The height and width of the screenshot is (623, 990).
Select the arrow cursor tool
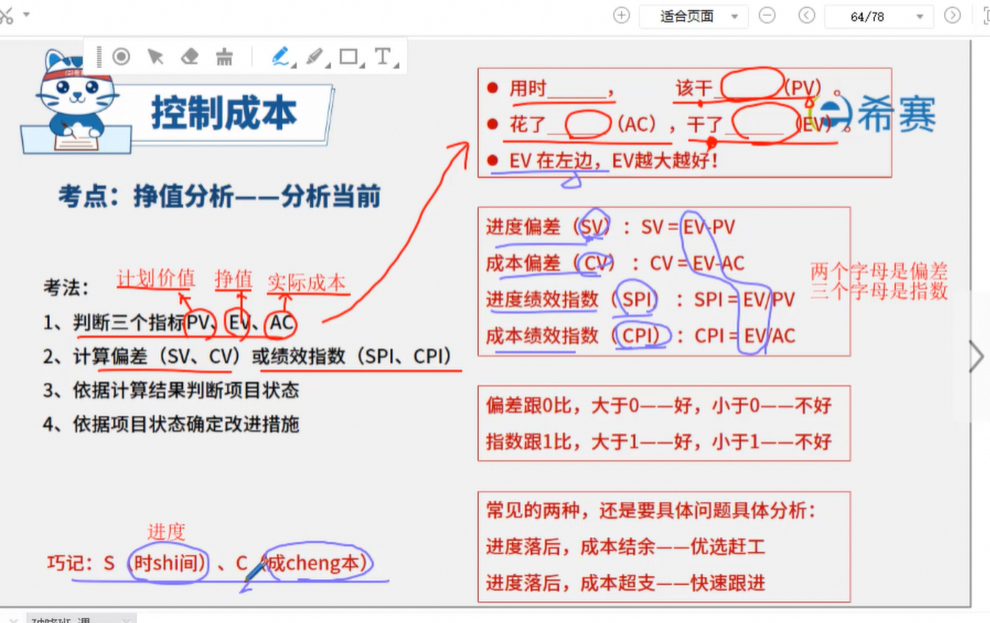click(155, 57)
